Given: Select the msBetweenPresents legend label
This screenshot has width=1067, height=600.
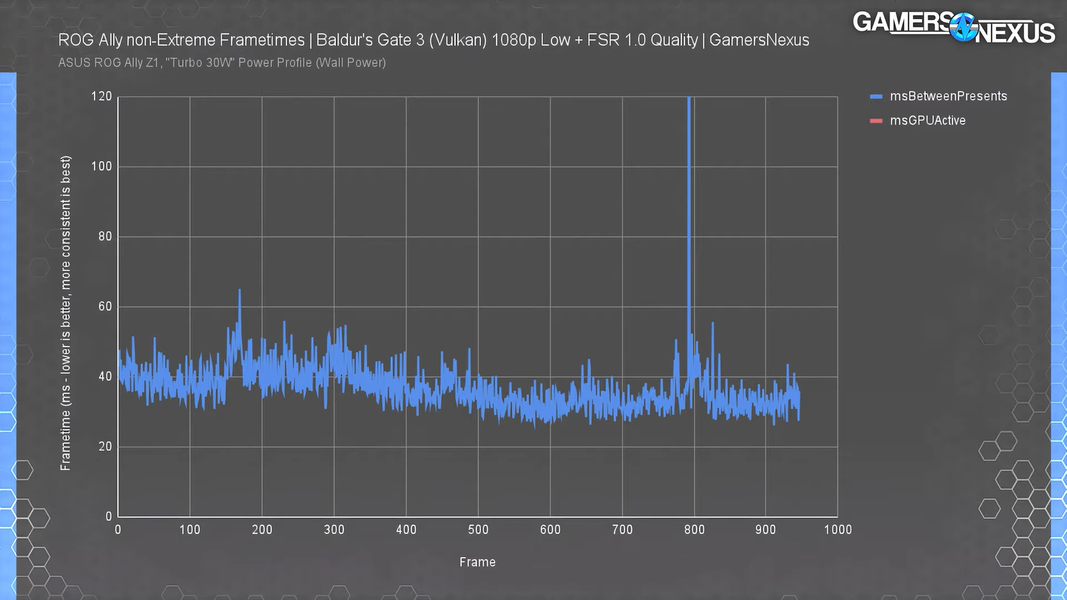Looking at the screenshot, I should [x=949, y=96].
